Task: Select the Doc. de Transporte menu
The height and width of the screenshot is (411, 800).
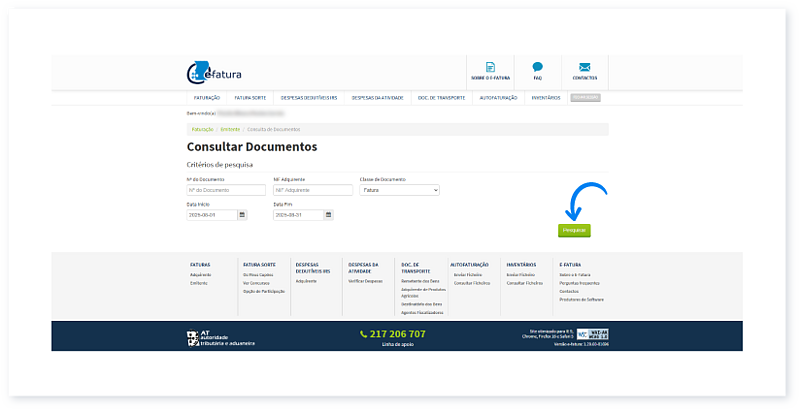Action: 441,98
